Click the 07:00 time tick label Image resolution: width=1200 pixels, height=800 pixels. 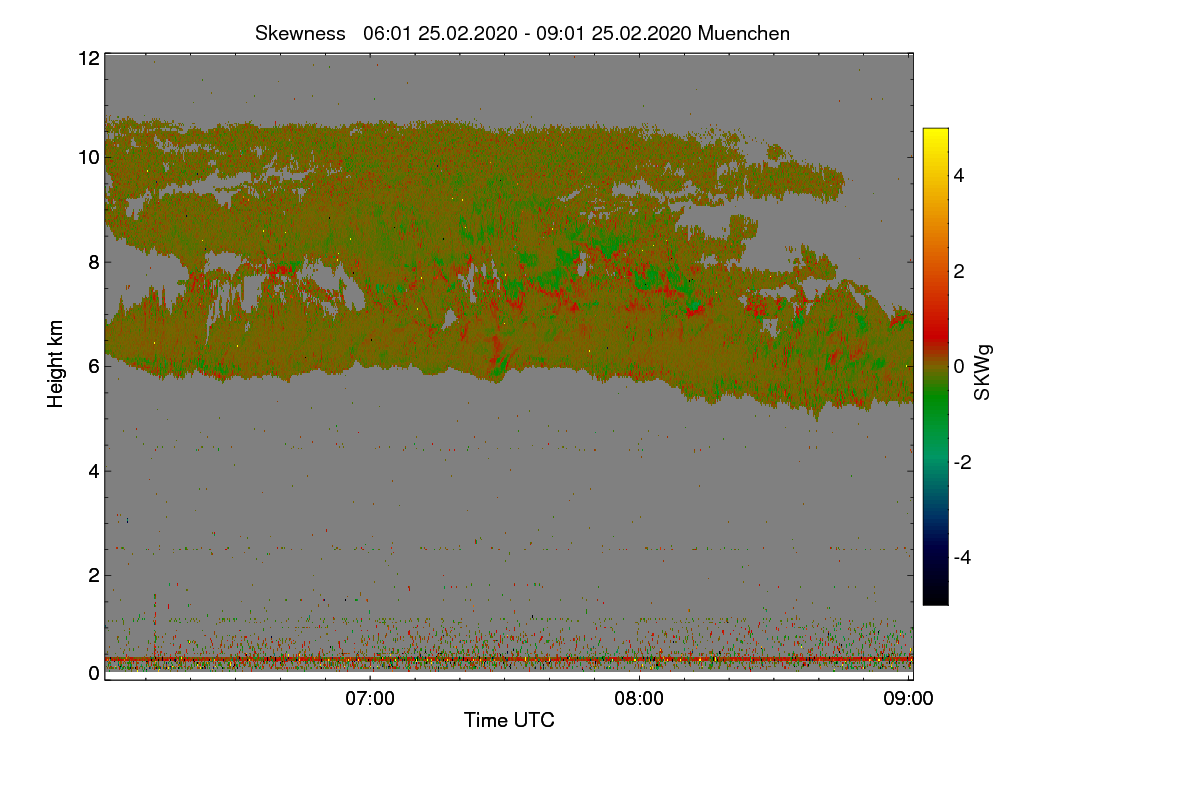pyautogui.click(x=370, y=699)
